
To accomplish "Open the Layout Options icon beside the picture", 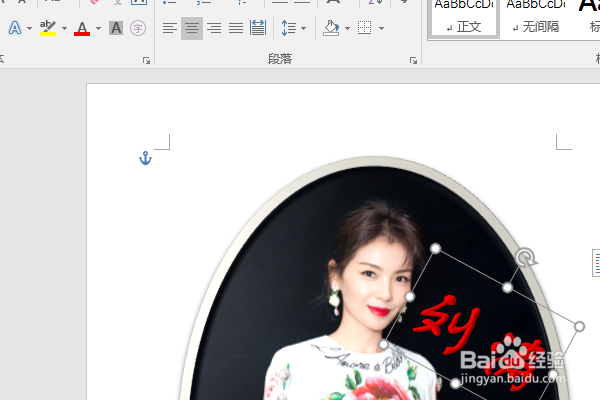I will point(596,263).
